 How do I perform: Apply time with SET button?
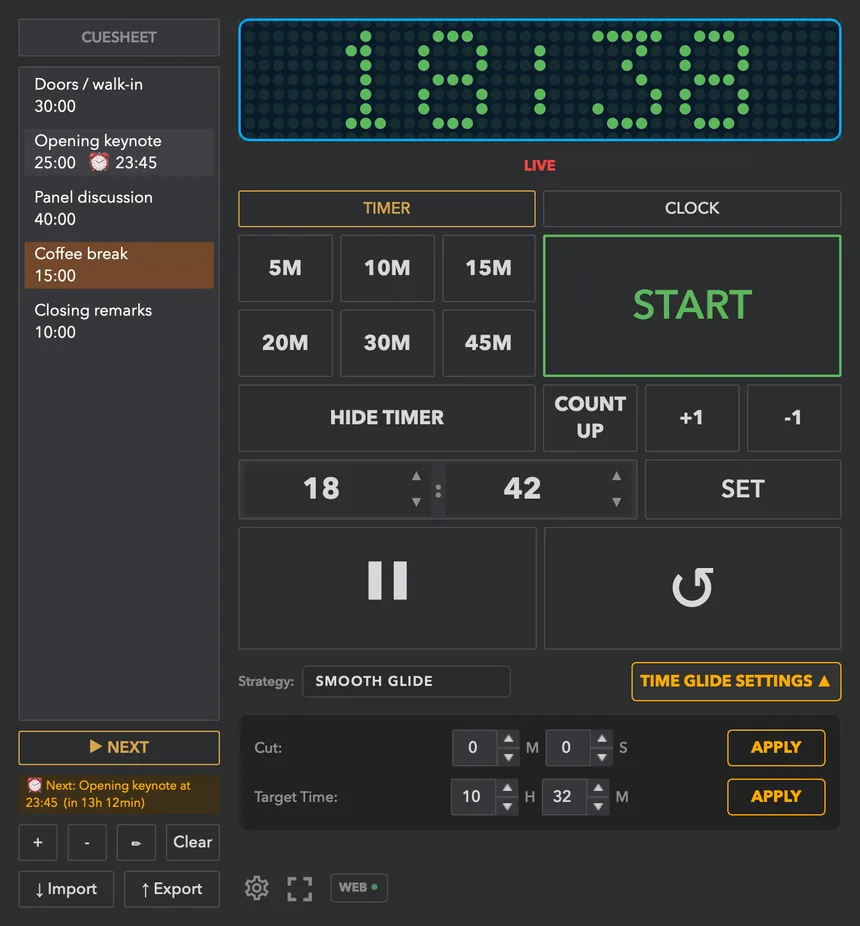743,490
